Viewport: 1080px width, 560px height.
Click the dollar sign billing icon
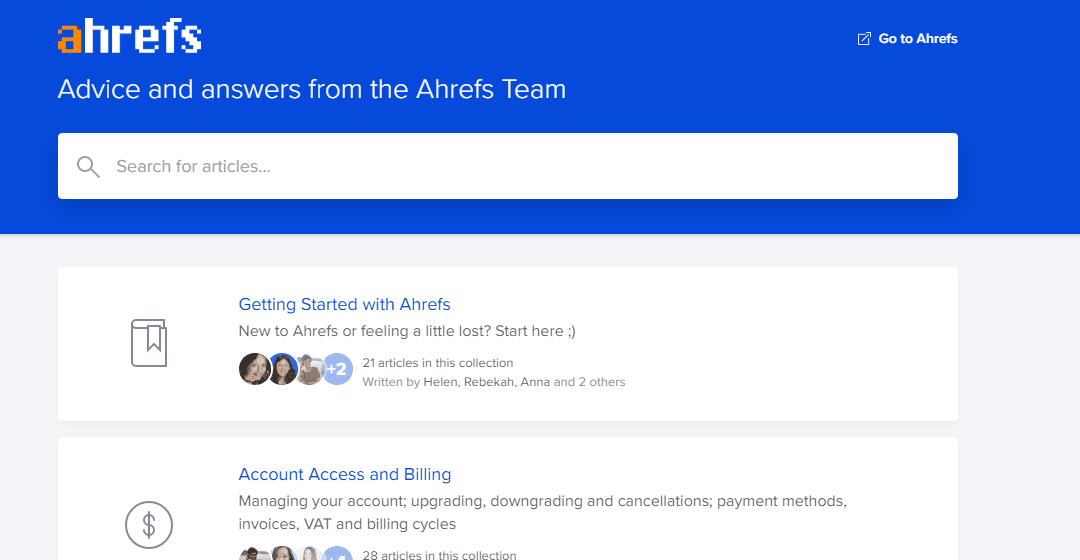pos(149,523)
